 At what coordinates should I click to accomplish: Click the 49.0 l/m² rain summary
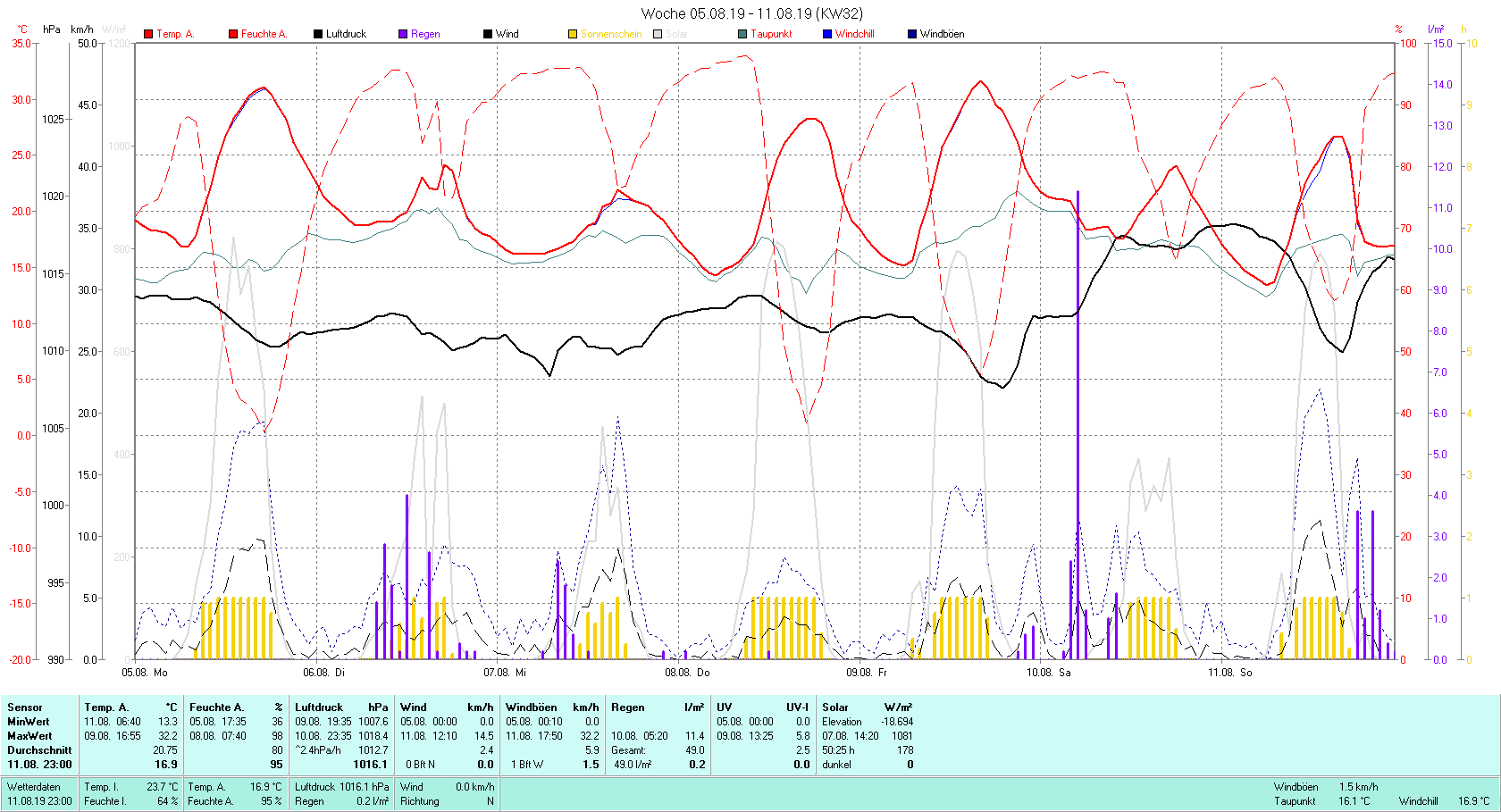point(633,765)
